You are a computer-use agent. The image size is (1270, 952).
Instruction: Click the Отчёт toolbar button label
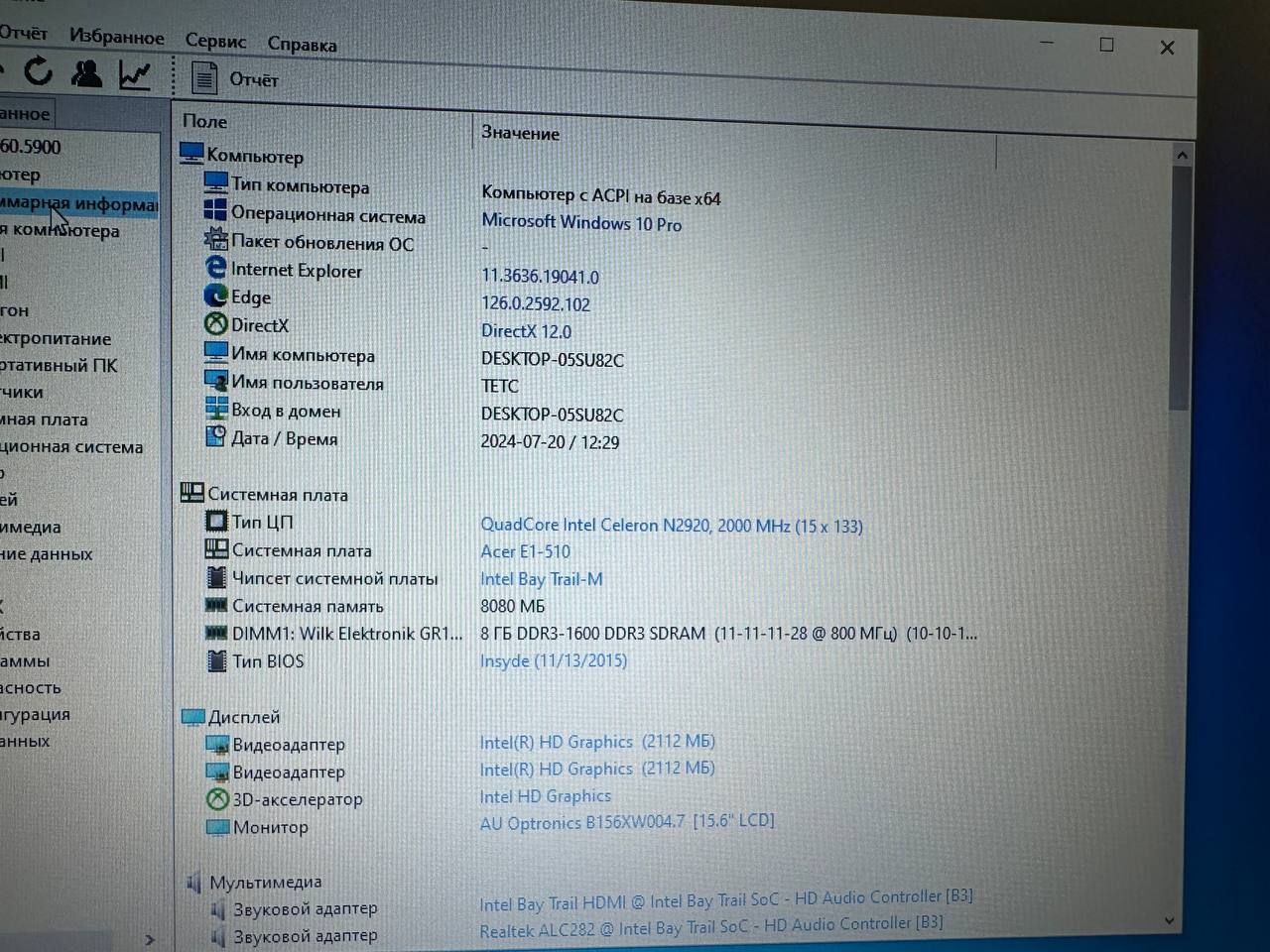click(254, 79)
